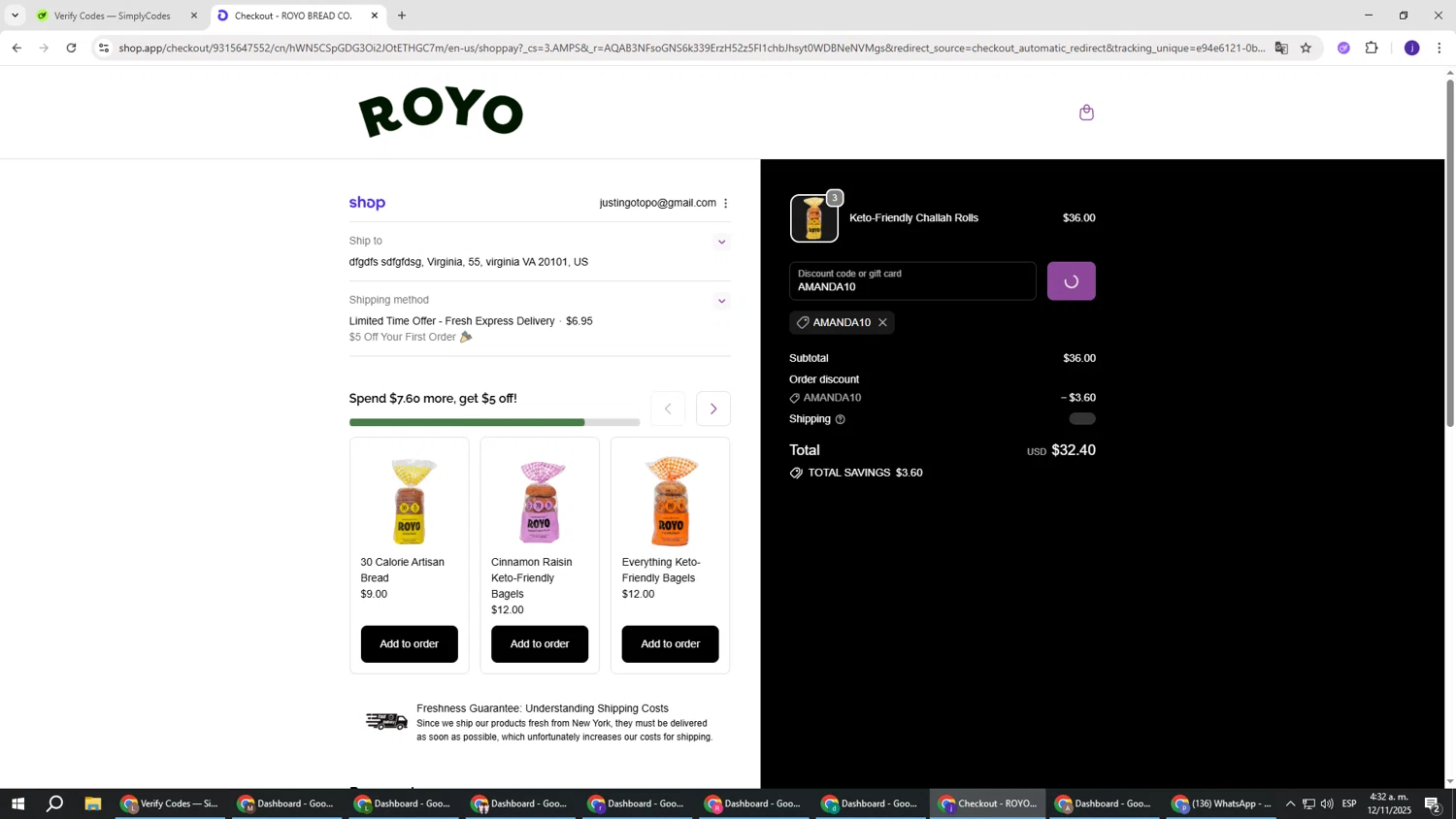This screenshot has height=819, width=1456.
Task: Open a new browser tab
Action: coord(402,16)
